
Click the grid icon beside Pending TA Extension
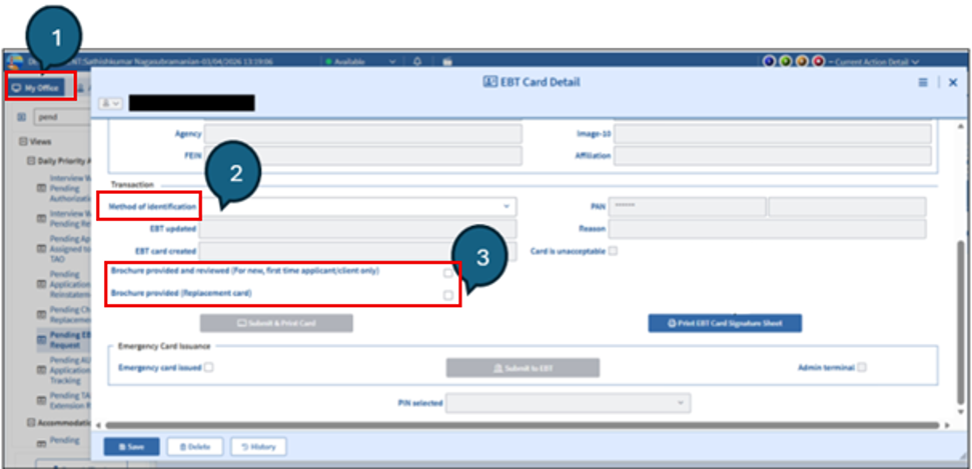[42, 400]
